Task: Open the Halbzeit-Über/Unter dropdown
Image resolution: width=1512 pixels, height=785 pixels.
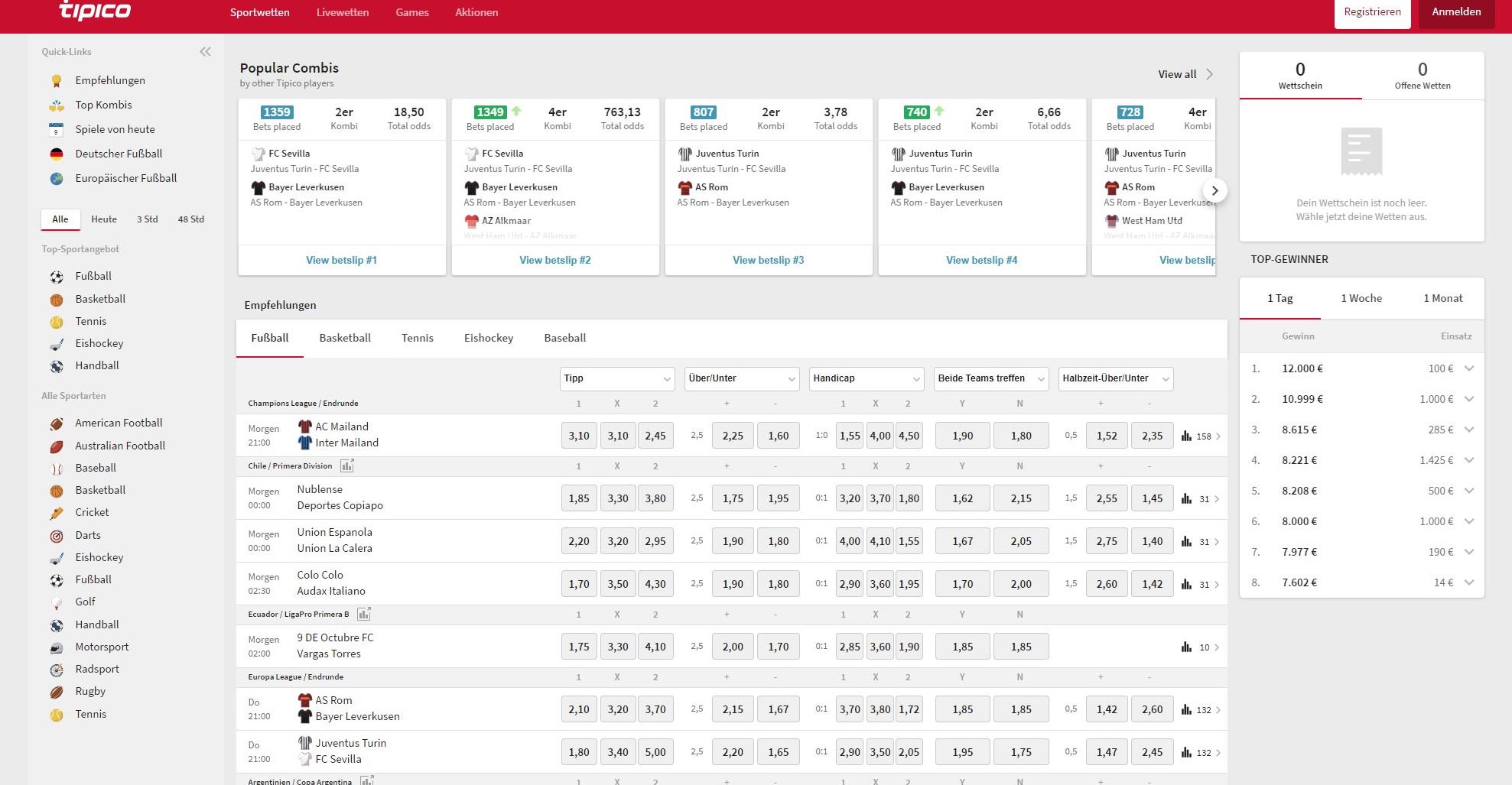Action: tap(1116, 378)
